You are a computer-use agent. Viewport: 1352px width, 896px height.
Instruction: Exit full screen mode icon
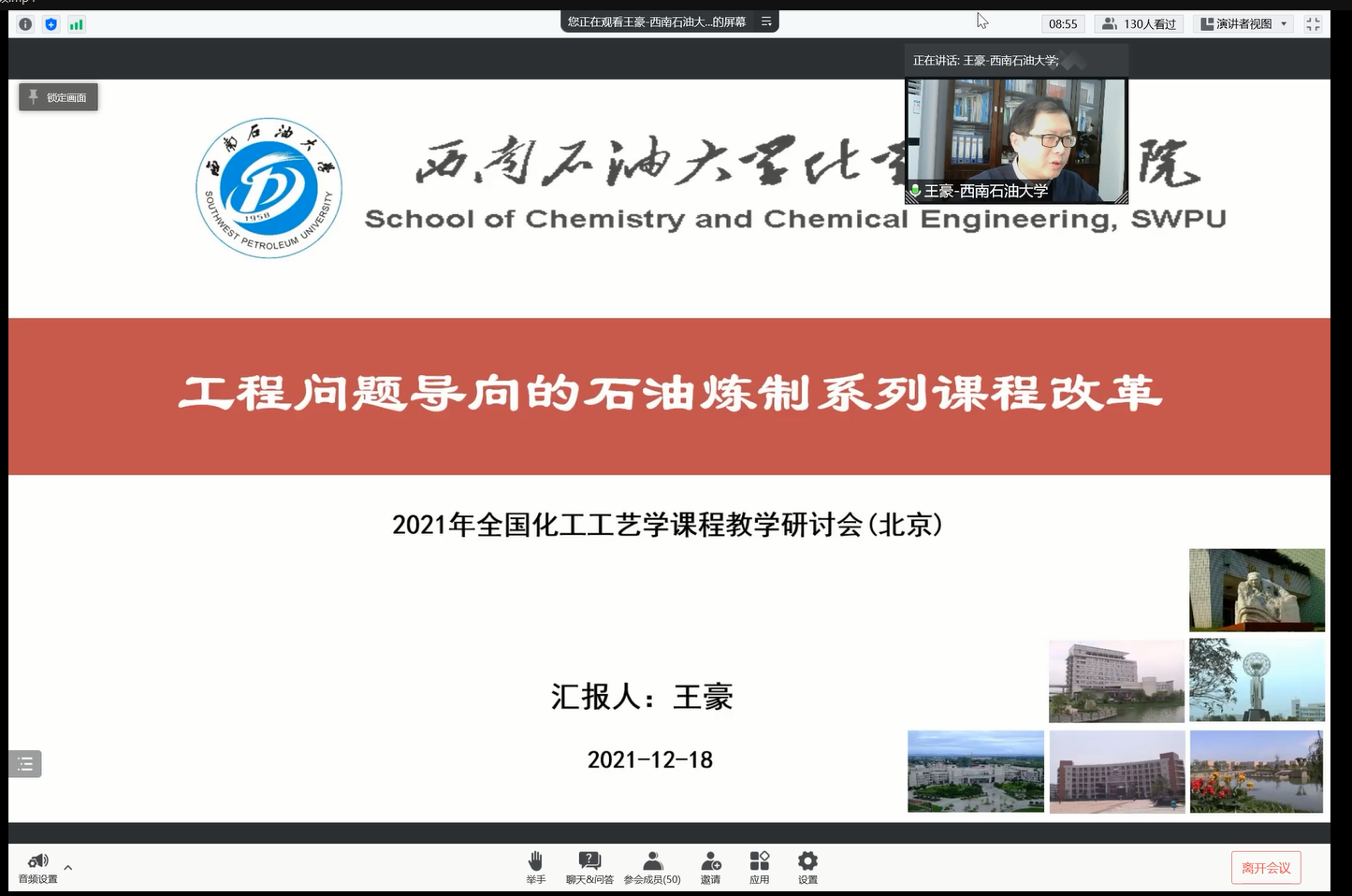pos(1313,24)
